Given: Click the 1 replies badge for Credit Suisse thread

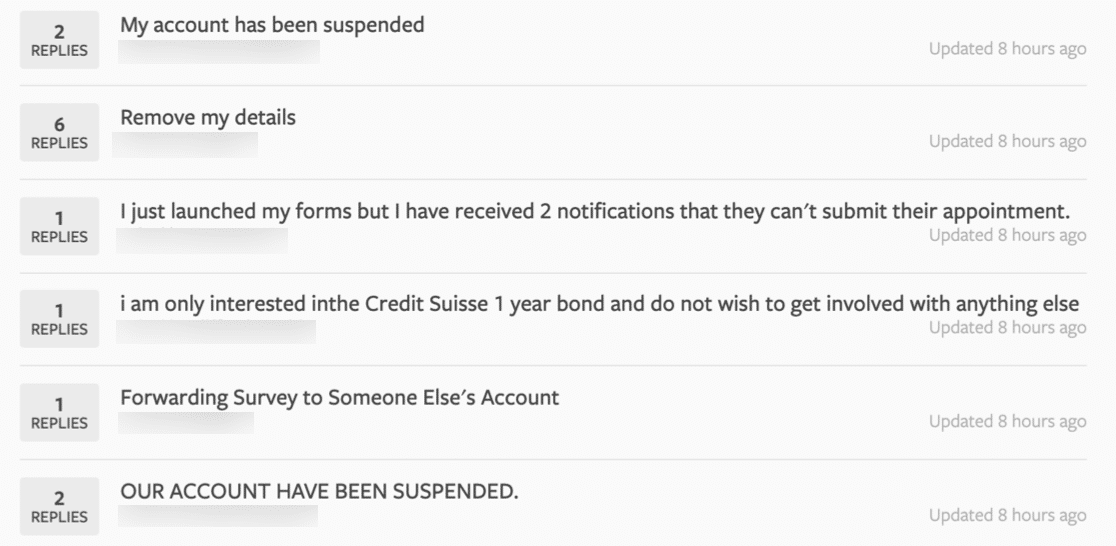Looking at the screenshot, I should (59, 319).
